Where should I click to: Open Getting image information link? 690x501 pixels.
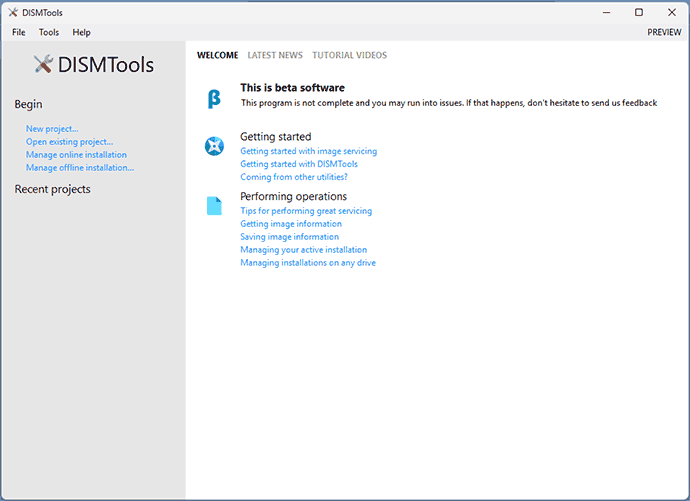pyautogui.click(x=291, y=224)
